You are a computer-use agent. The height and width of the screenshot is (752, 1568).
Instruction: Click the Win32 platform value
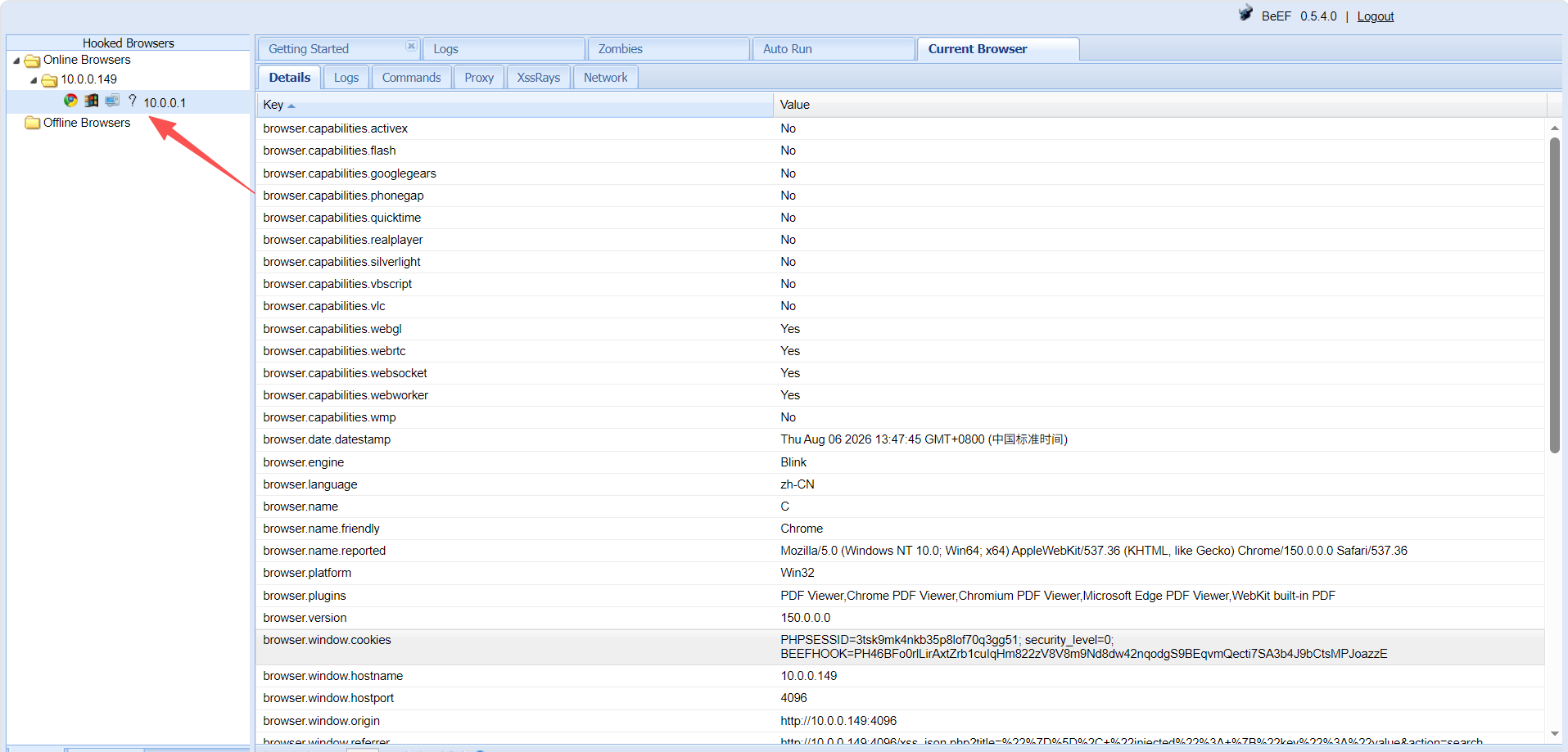click(798, 573)
